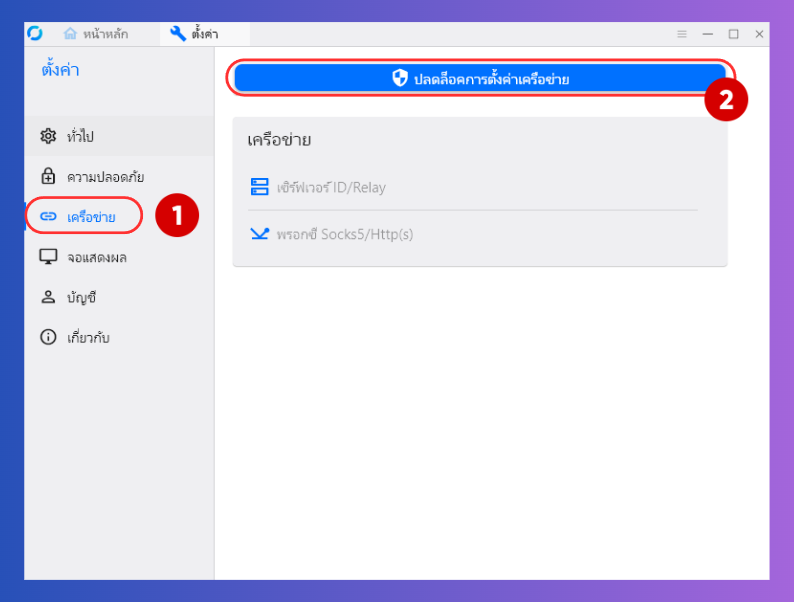Screen dimensions: 794x602
Task: Maximize the window
Action: pyautogui.click(x=733, y=34)
